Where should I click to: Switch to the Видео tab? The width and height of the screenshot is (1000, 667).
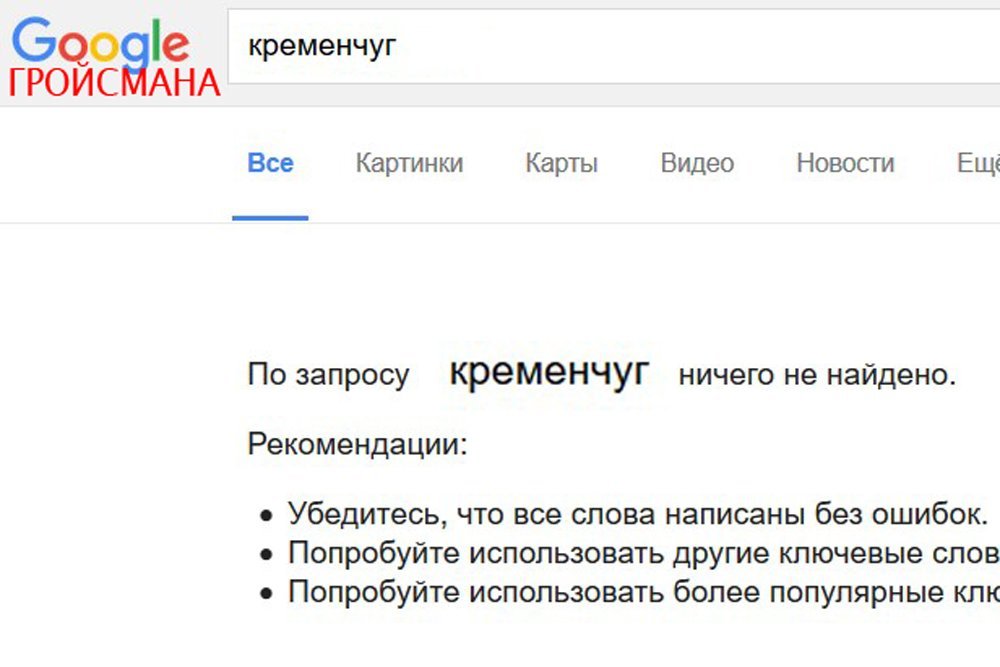(x=696, y=163)
